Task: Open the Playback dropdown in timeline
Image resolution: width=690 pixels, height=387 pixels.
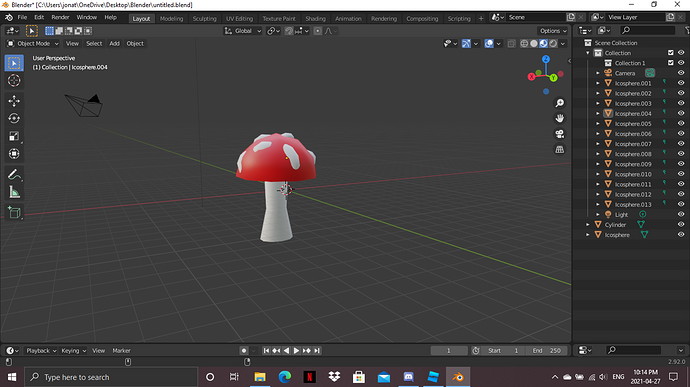Action: 41,350
